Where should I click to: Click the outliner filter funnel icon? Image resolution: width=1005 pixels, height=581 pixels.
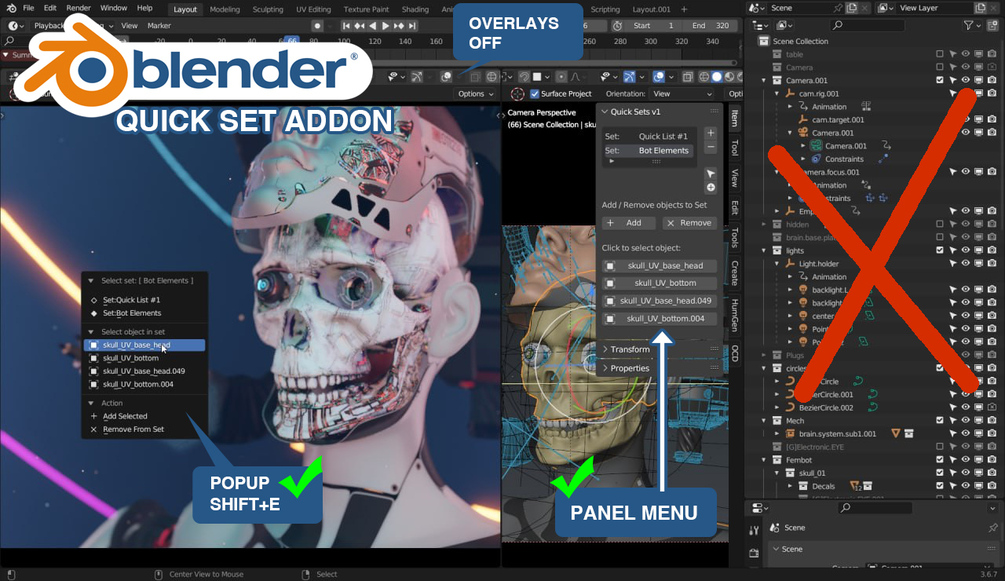968,25
